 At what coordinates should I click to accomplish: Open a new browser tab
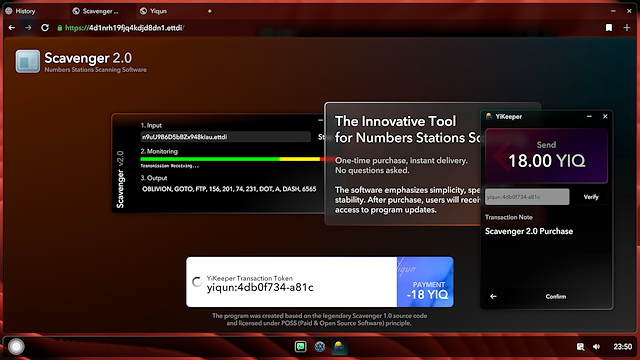click(x=209, y=11)
